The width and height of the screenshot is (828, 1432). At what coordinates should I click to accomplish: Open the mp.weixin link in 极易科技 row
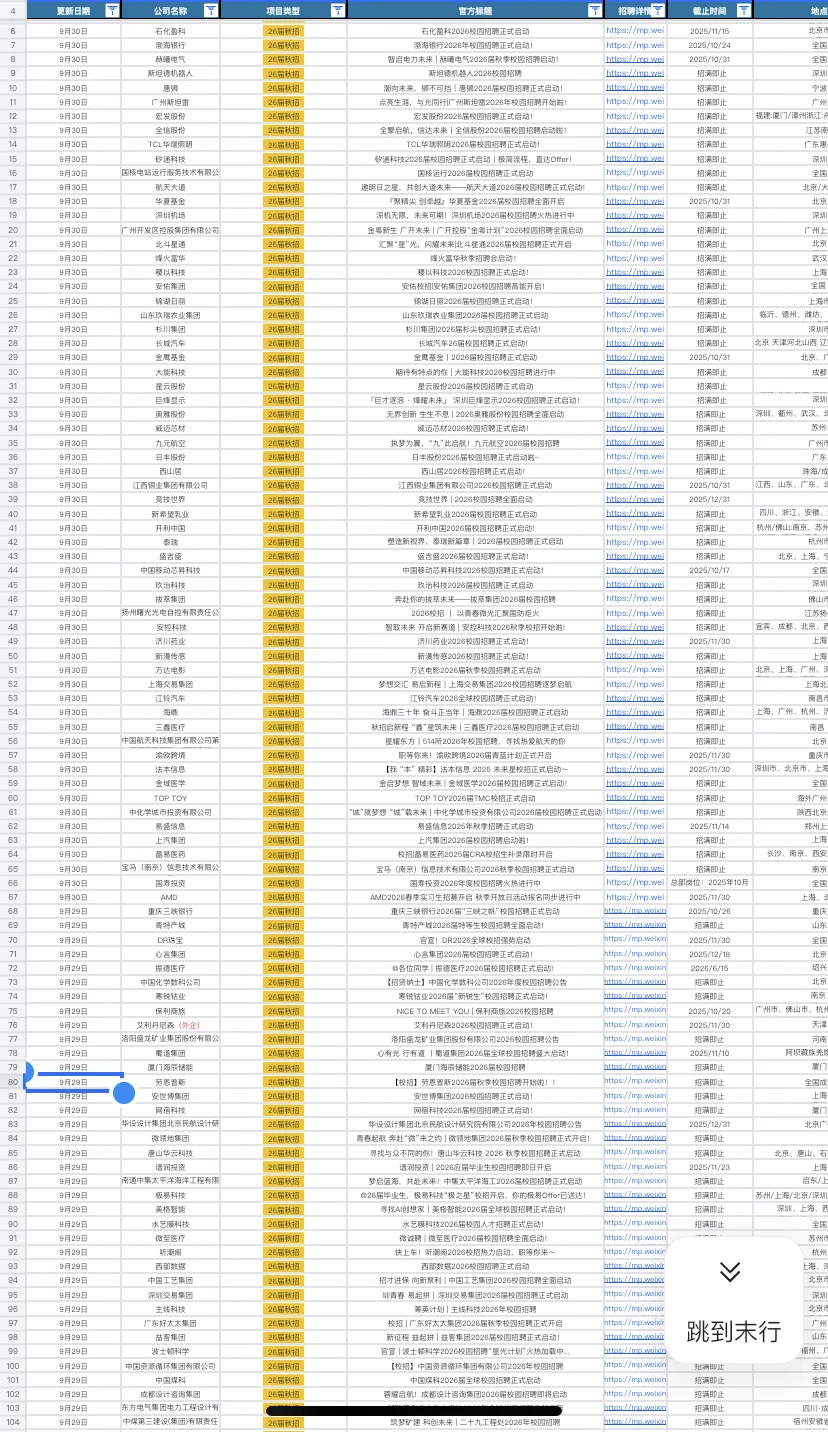635,1195
